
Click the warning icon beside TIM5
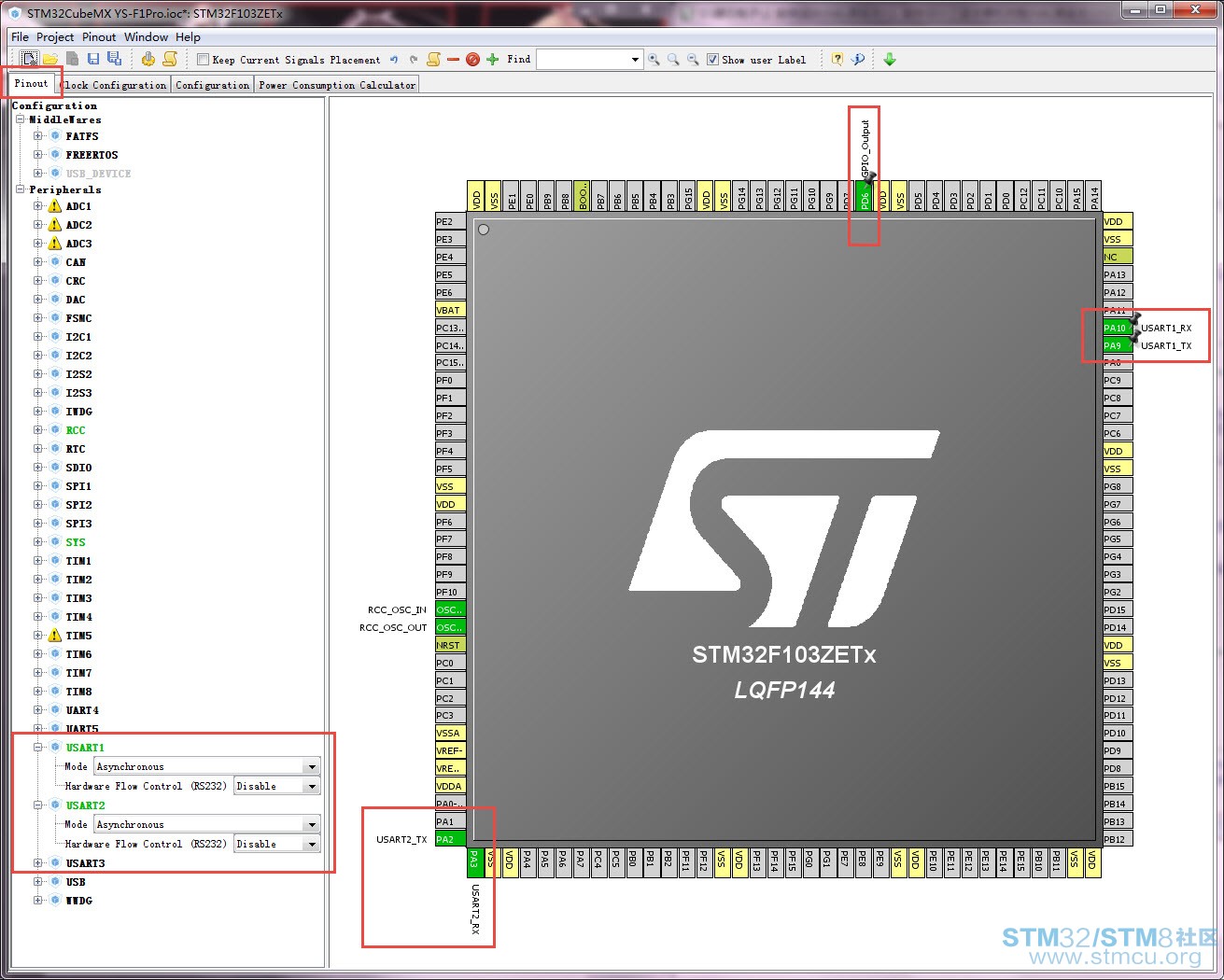55,636
